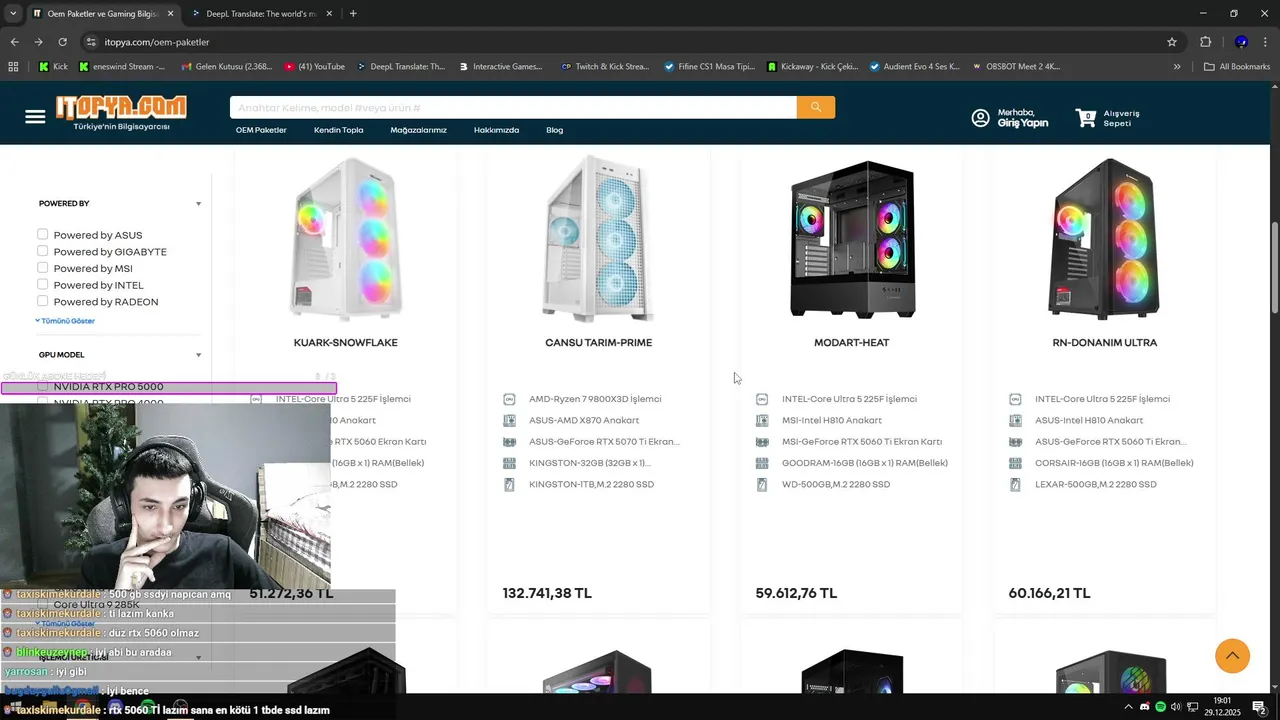Open the black MODART-HEAT case image

point(852,239)
